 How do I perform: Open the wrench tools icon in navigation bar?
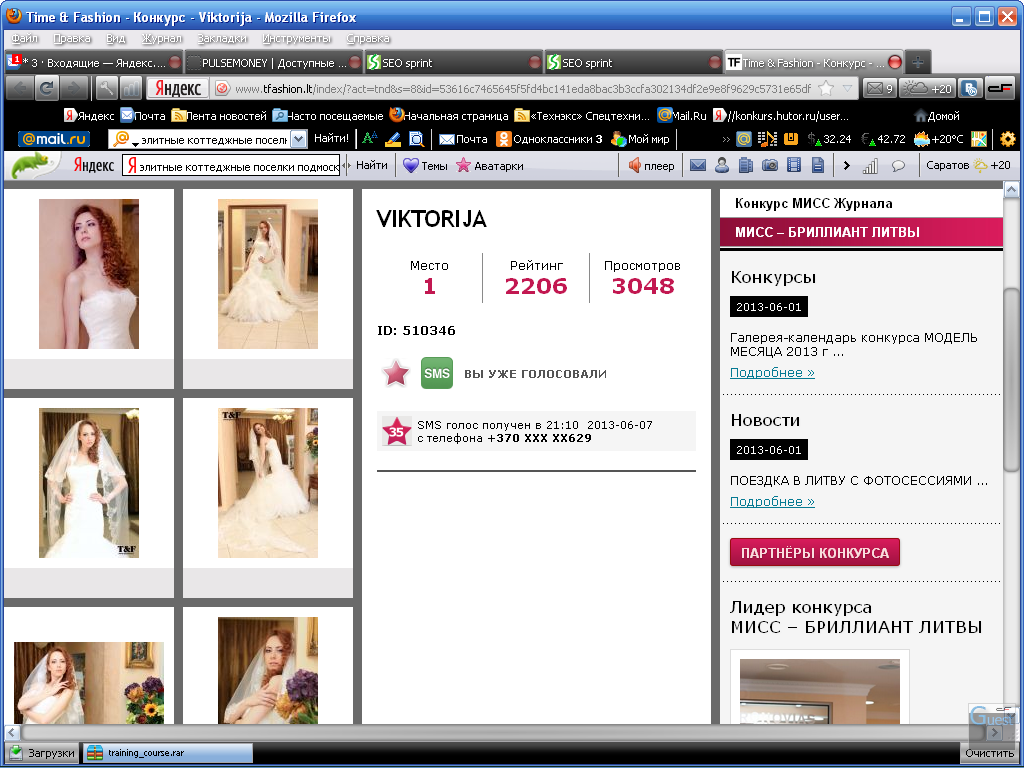106,88
